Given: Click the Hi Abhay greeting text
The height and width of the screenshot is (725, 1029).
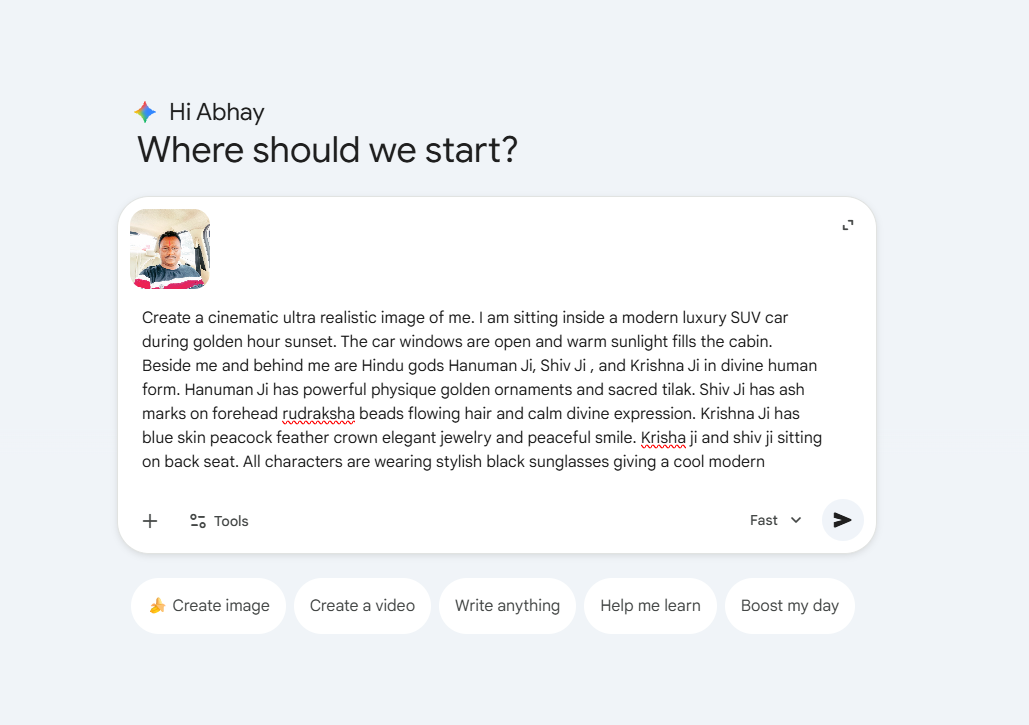Looking at the screenshot, I should [217, 112].
